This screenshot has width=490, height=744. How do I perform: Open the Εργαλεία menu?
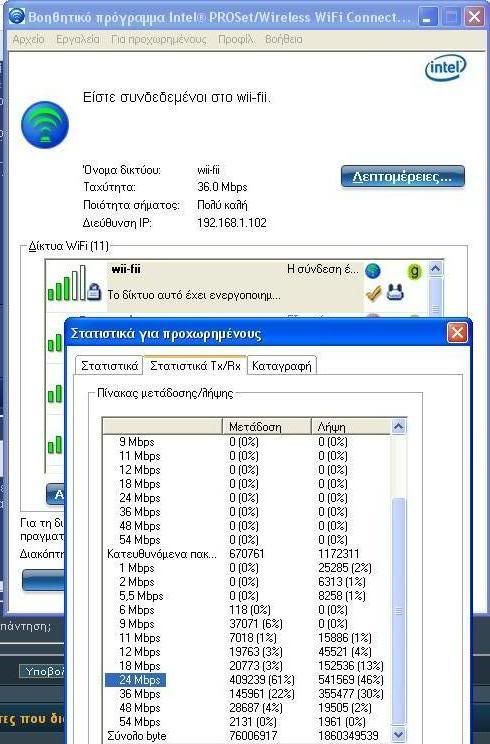(x=78, y=39)
